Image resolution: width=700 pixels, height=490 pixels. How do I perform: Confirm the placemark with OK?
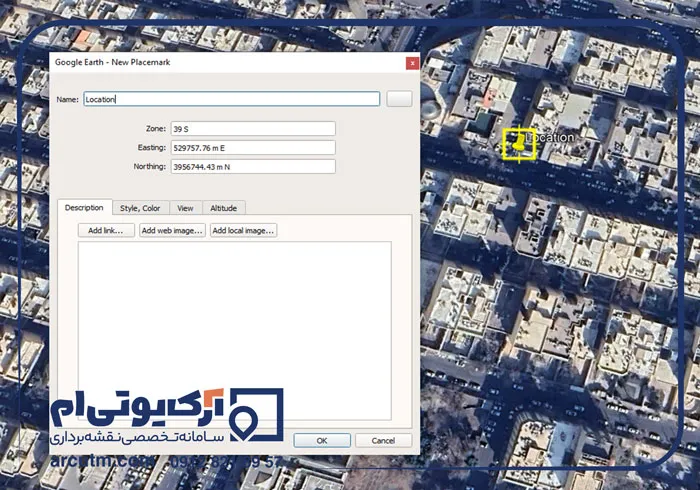point(322,440)
